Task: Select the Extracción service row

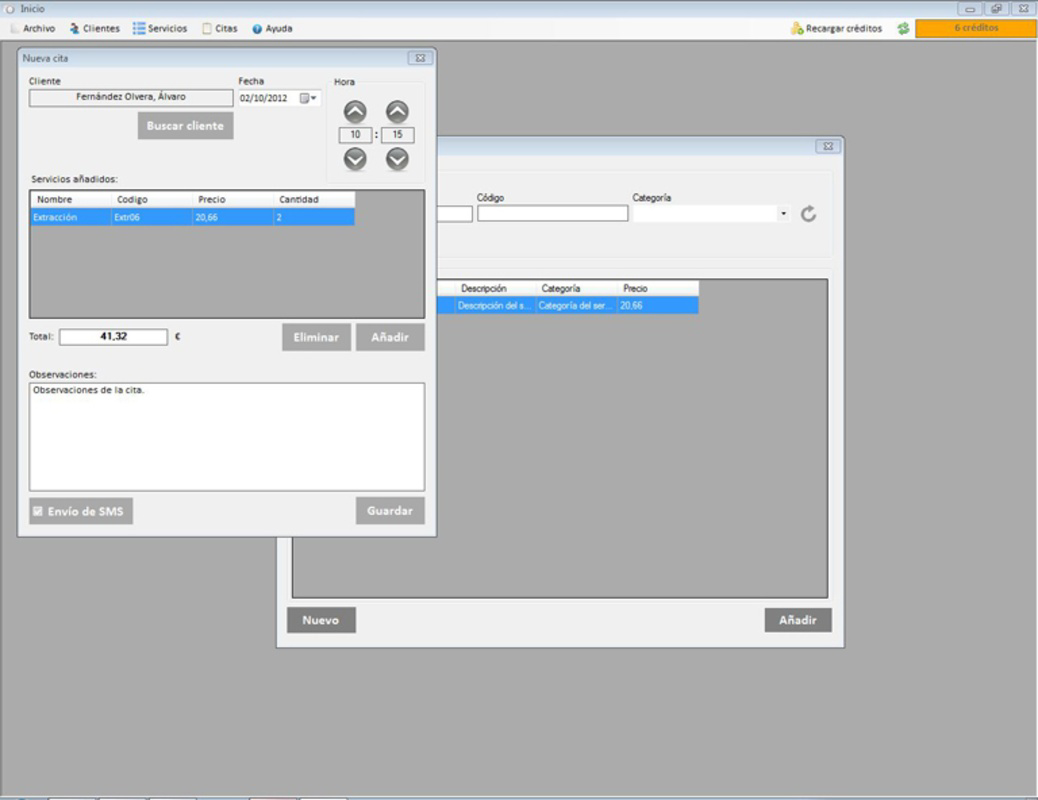Action: [193, 217]
